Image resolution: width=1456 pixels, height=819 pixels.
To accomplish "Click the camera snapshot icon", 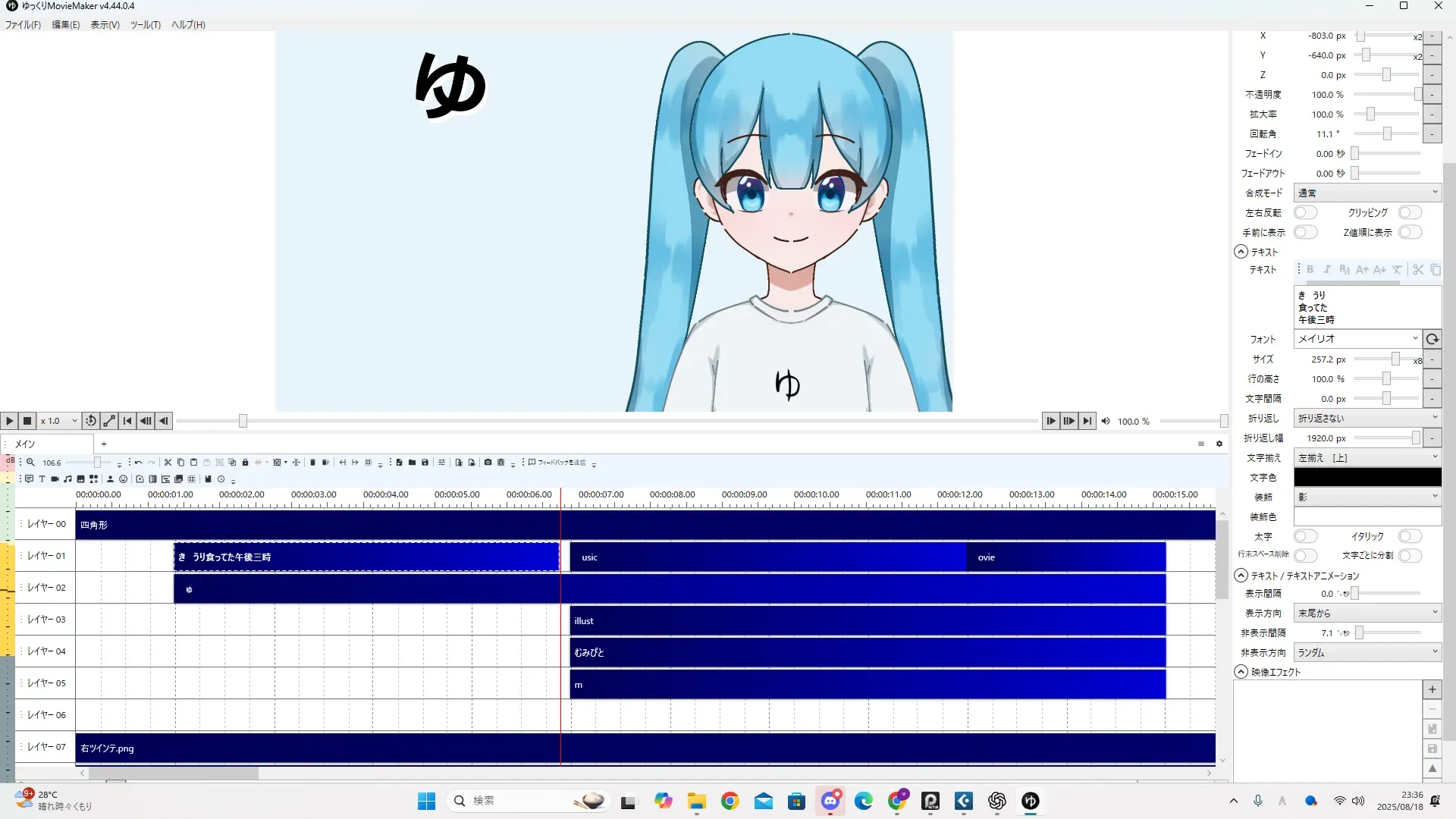I will [488, 462].
